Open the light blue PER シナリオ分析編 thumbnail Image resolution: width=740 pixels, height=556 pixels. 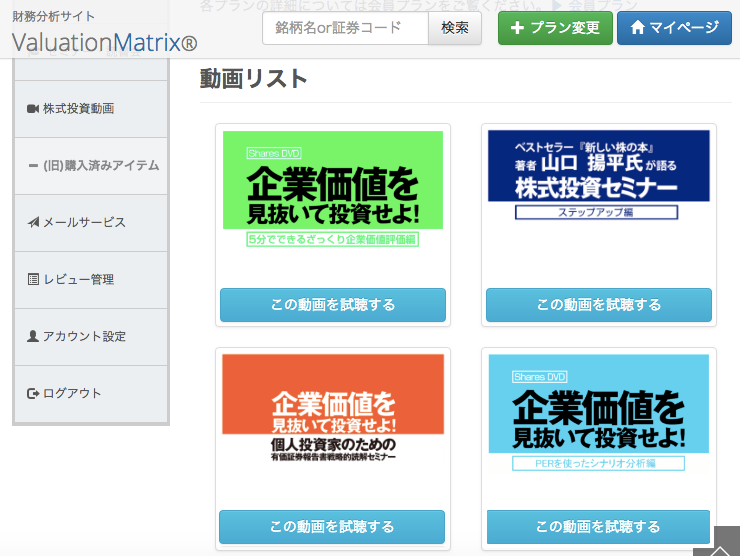[598, 413]
